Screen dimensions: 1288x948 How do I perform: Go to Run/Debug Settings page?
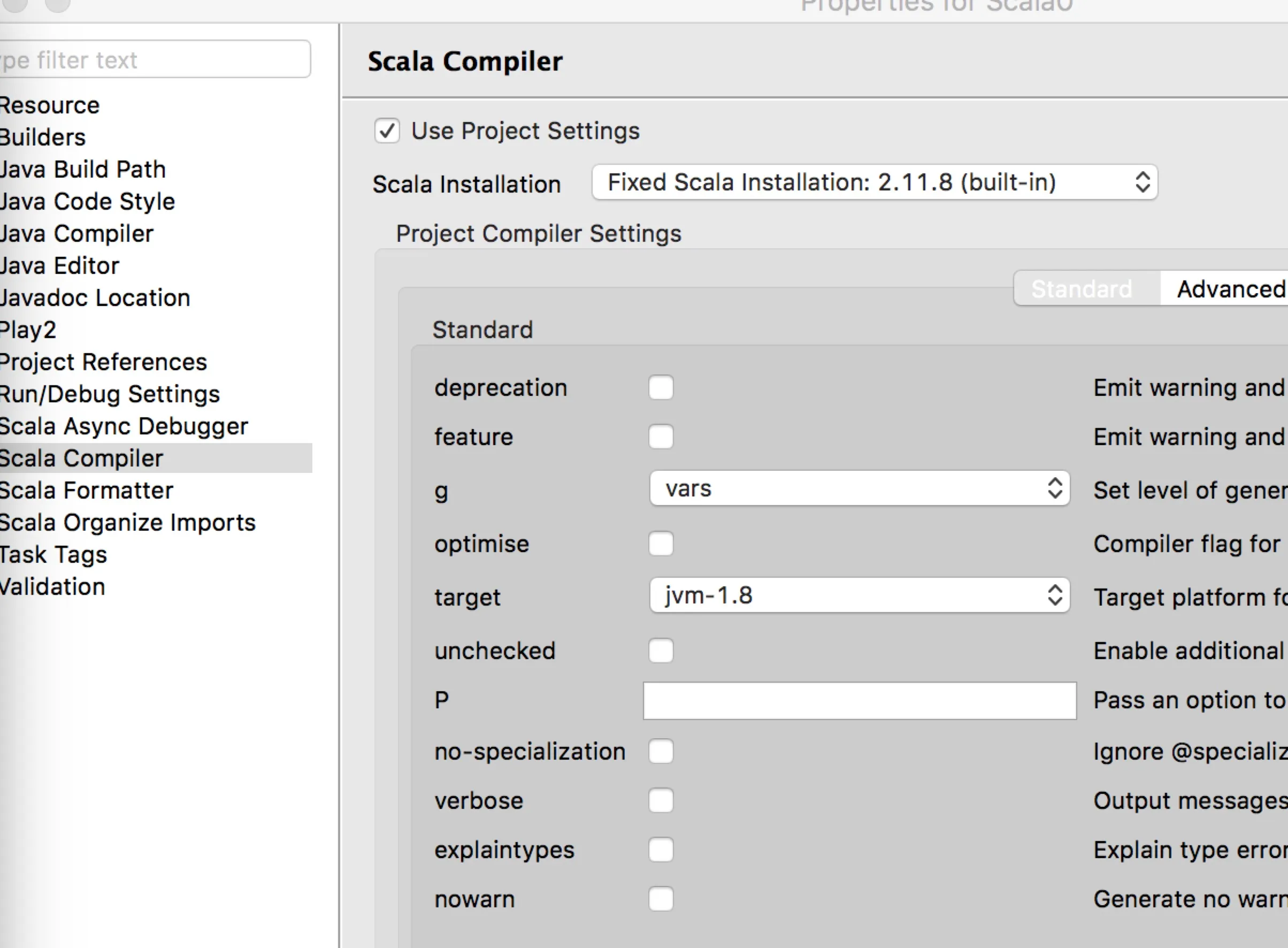point(110,394)
